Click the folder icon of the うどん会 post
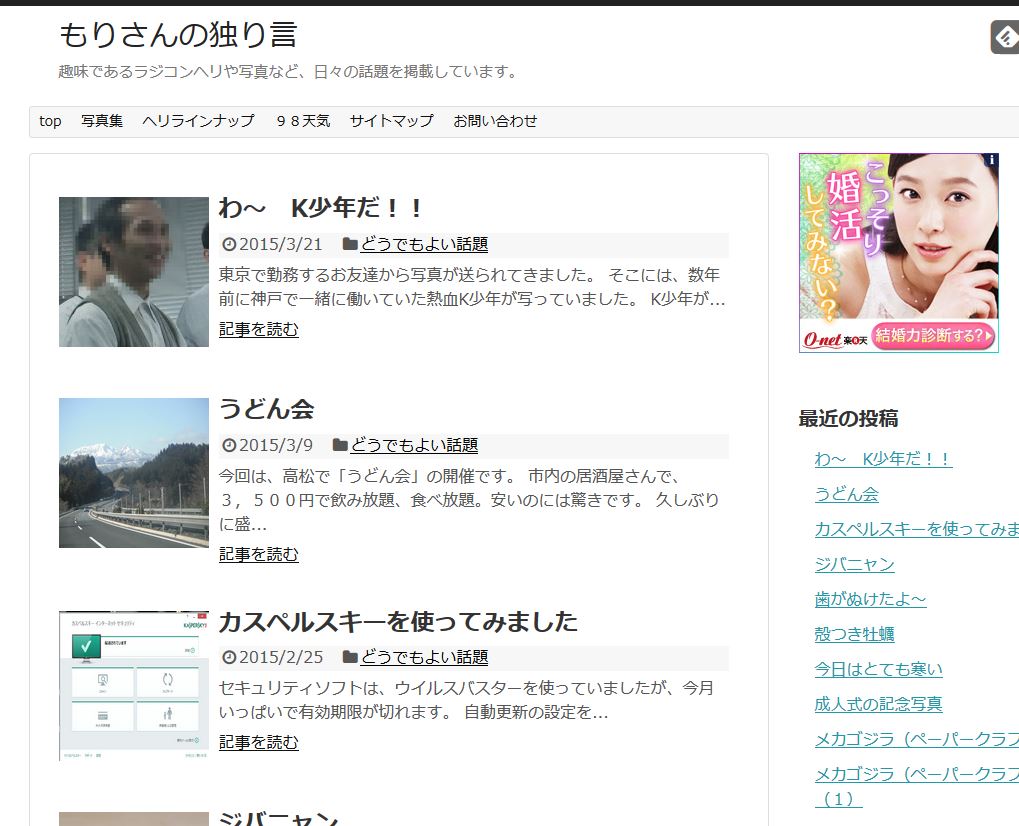 click(x=340, y=445)
